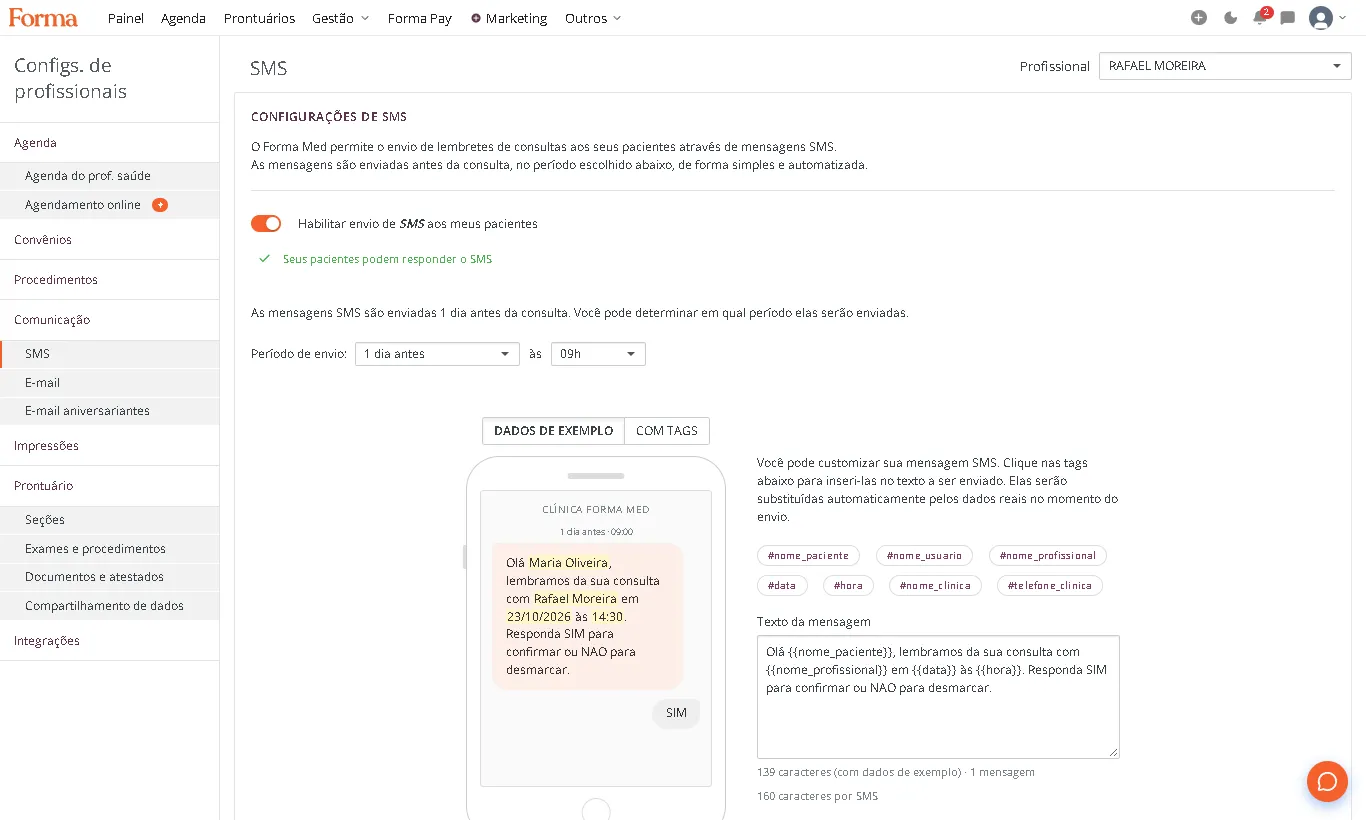Insert the #nome_paciente tag
Screen dimensions: 1366x820
(x=808, y=556)
